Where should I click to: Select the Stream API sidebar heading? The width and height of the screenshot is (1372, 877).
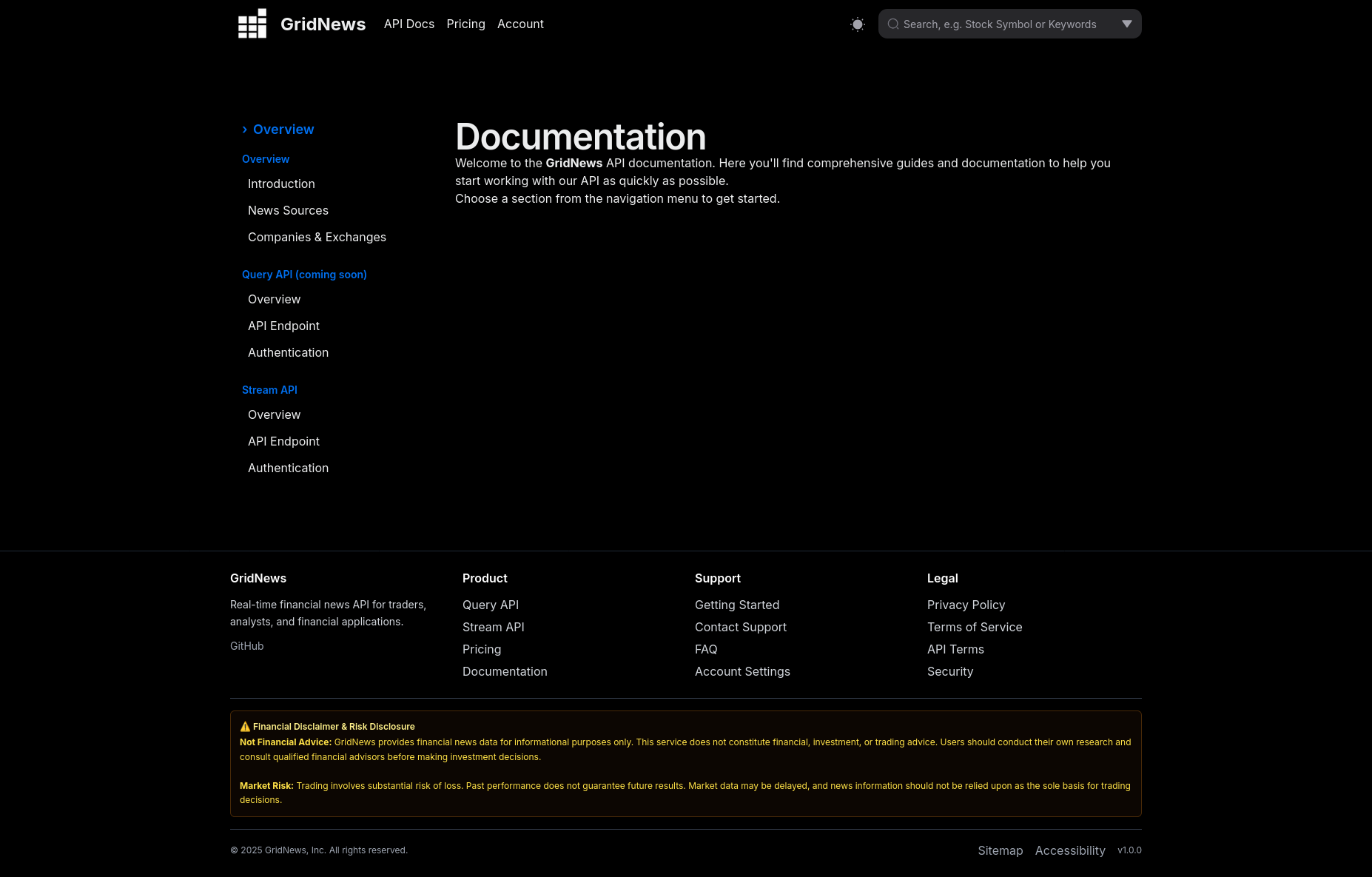[269, 390]
